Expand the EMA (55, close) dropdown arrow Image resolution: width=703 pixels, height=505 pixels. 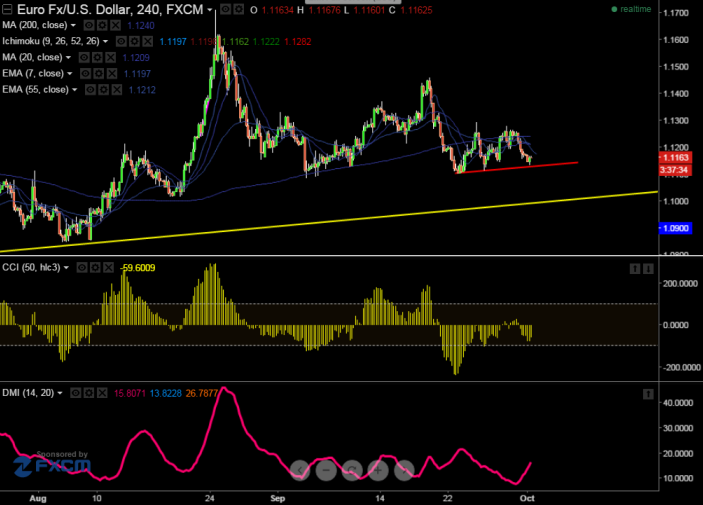tap(74, 90)
